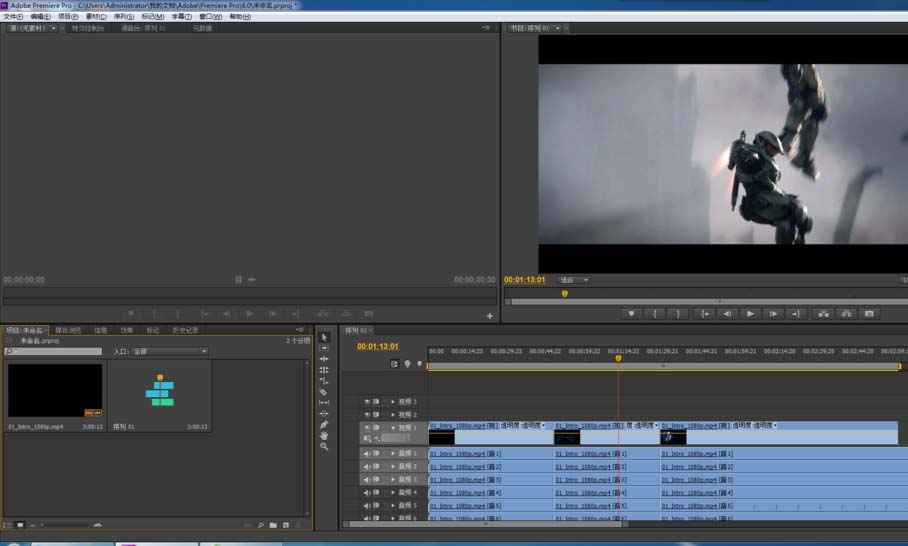
Task: Expand the 音频 1 track
Action: [x=393, y=453]
